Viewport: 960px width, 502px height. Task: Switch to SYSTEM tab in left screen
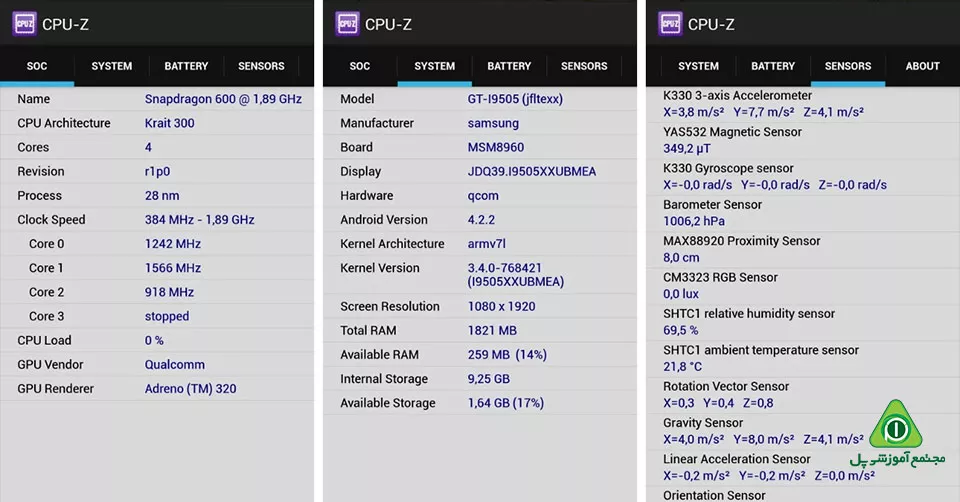point(111,66)
